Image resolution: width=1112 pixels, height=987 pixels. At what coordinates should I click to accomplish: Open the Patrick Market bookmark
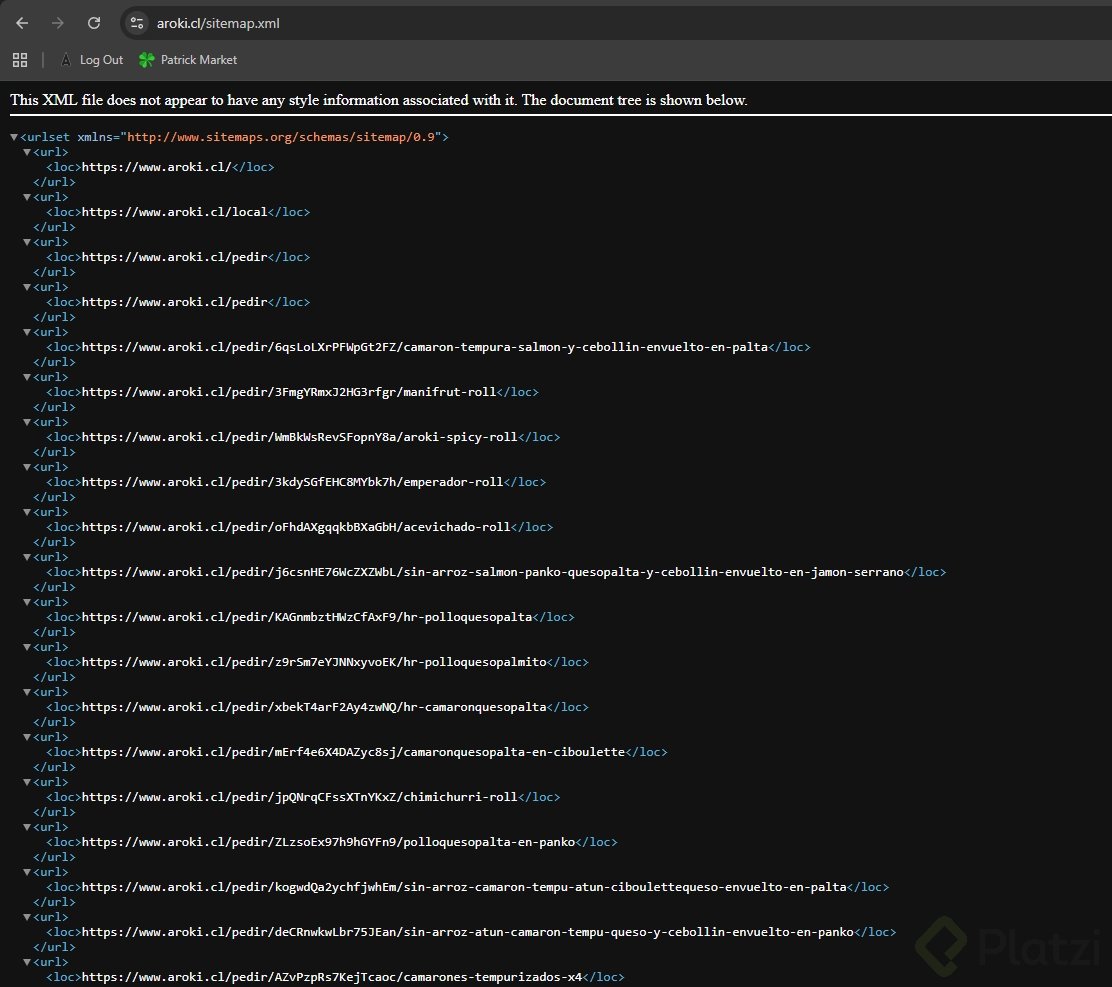tap(188, 60)
